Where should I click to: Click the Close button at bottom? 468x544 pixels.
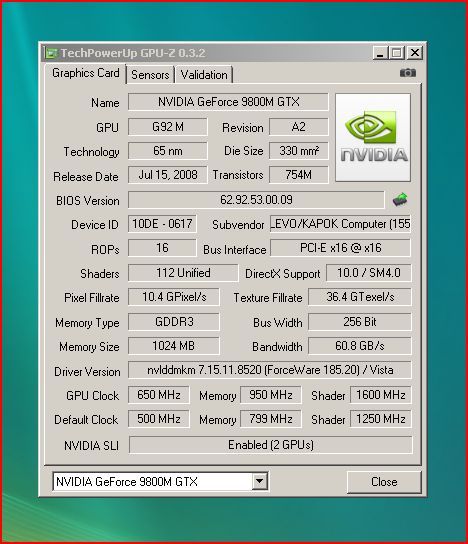pos(384,482)
